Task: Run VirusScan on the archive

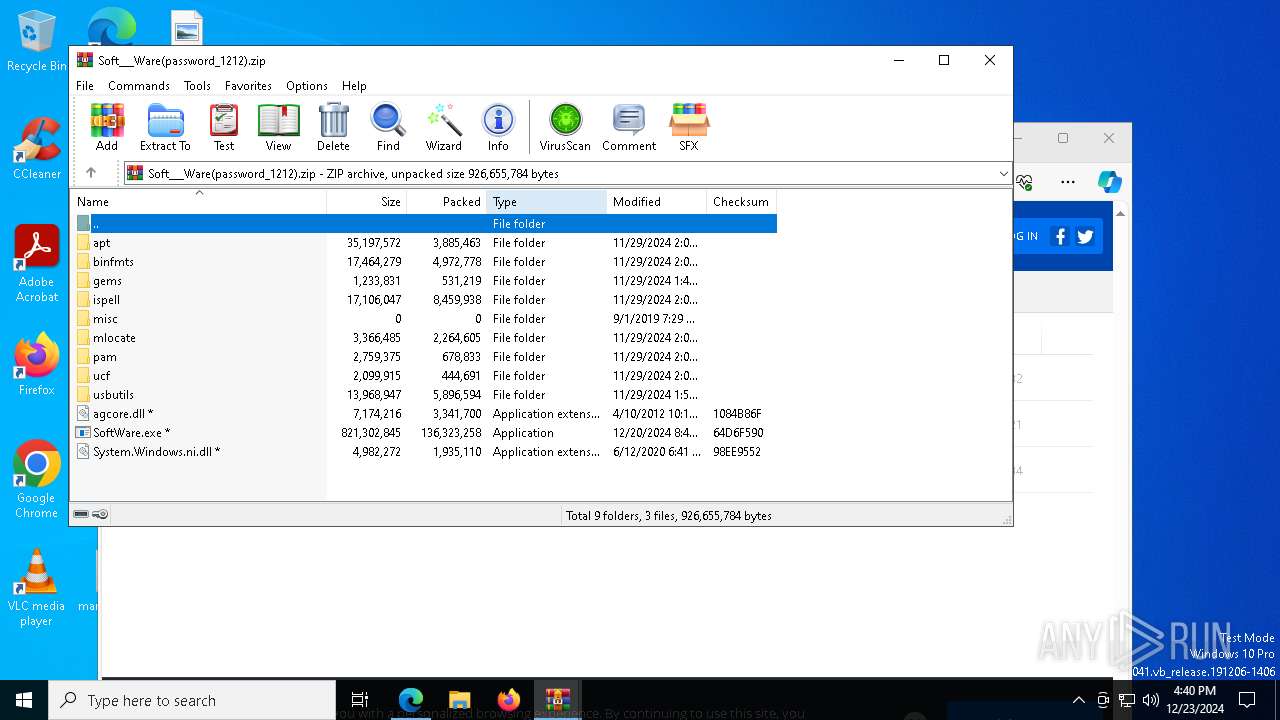Action: tap(565, 127)
